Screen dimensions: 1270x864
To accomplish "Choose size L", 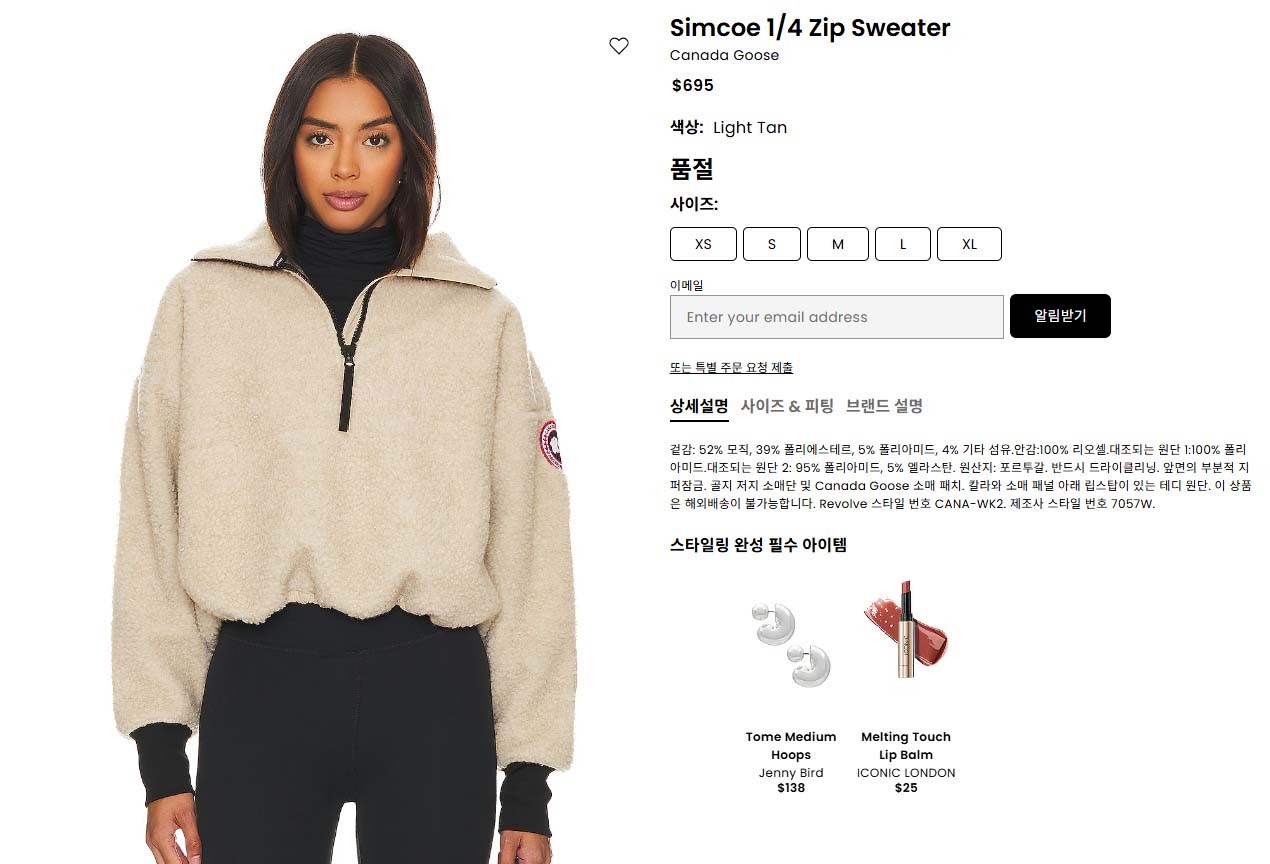I will pos(903,244).
